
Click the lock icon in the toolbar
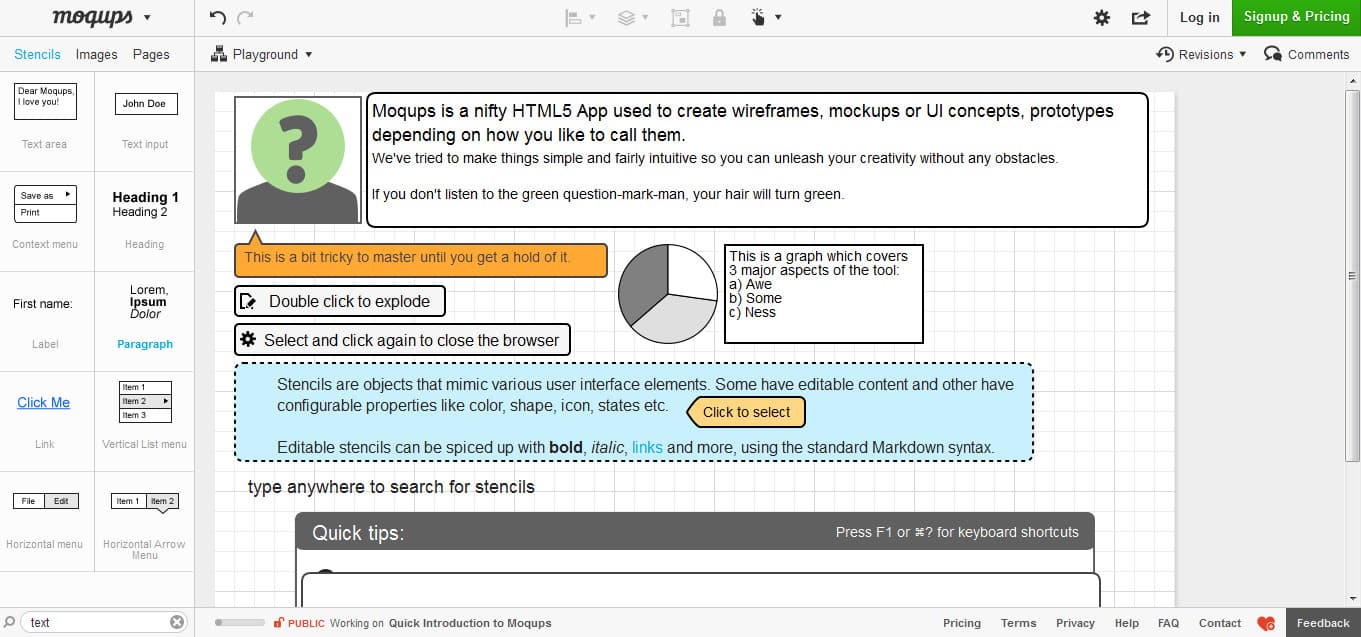pyautogui.click(x=719, y=17)
